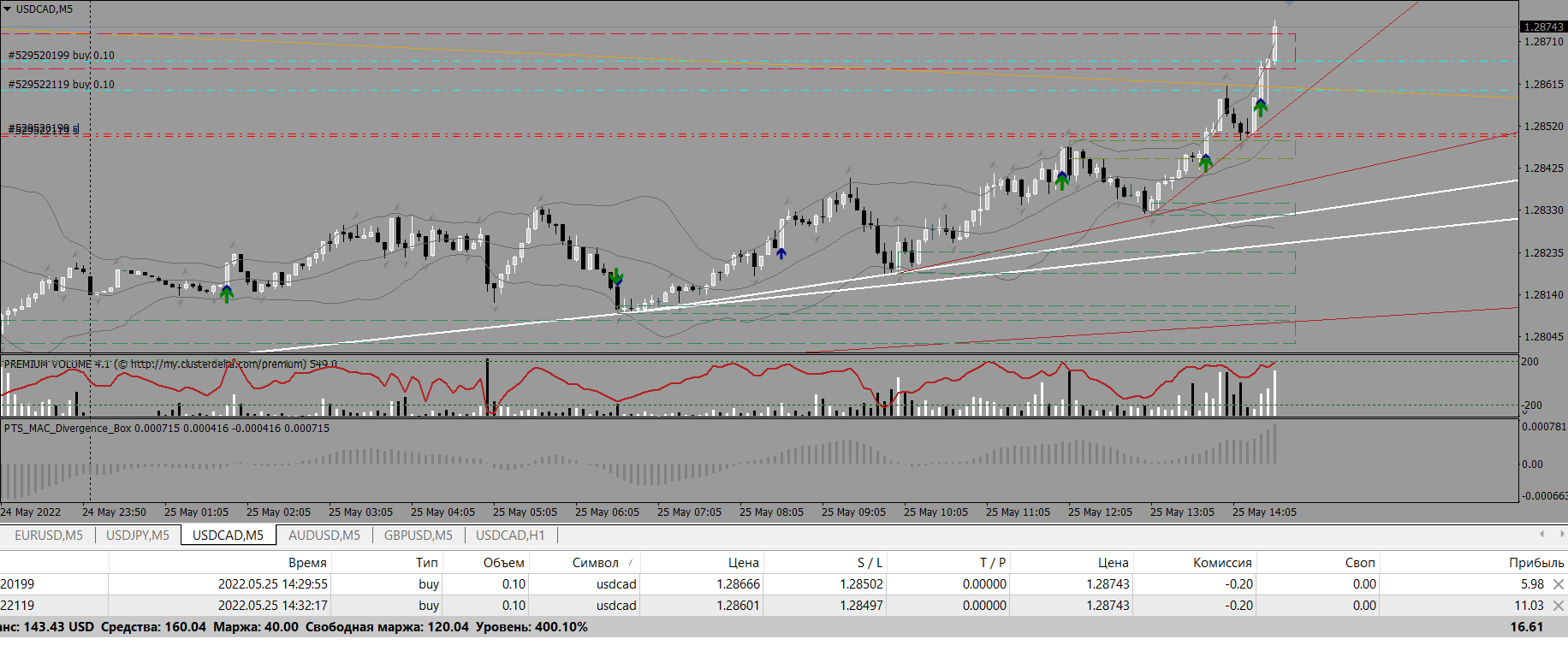Click the rightmost green up arrow signal
Image resolution: width=1568 pixels, height=651 pixels.
coord(1260,108)
